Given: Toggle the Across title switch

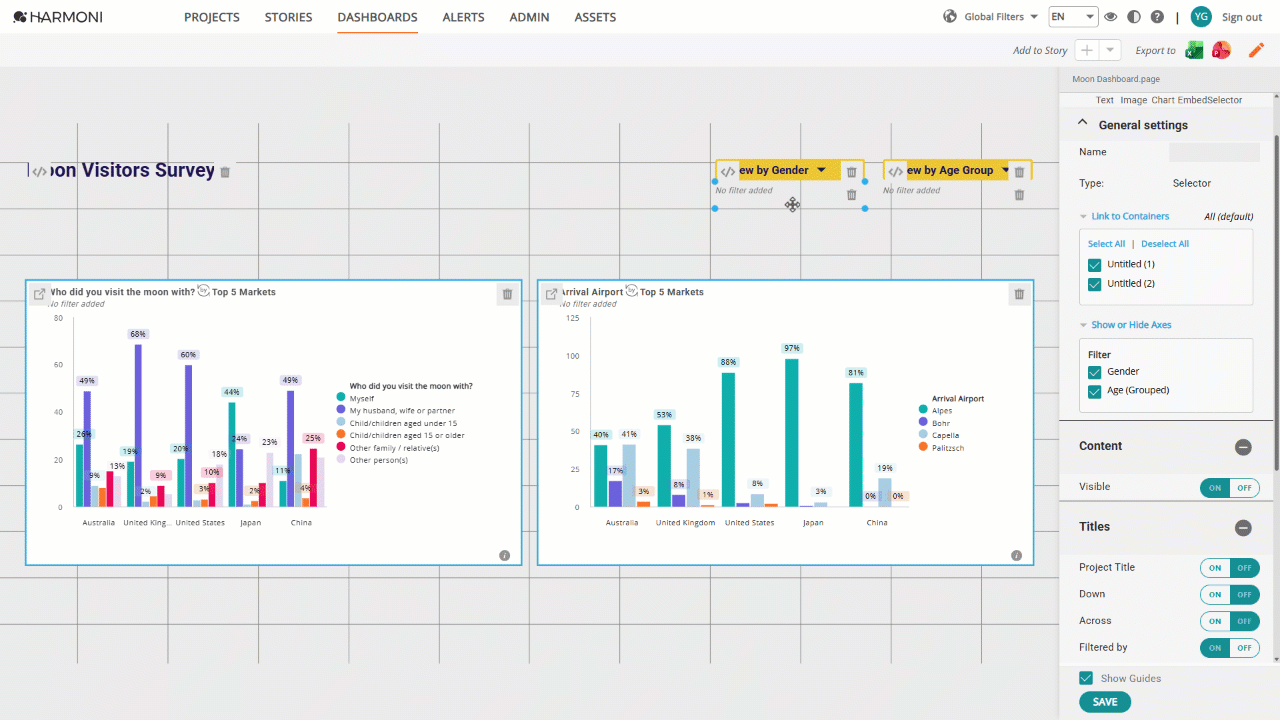Looking at the screenshot, I should tap(1229, 621).
